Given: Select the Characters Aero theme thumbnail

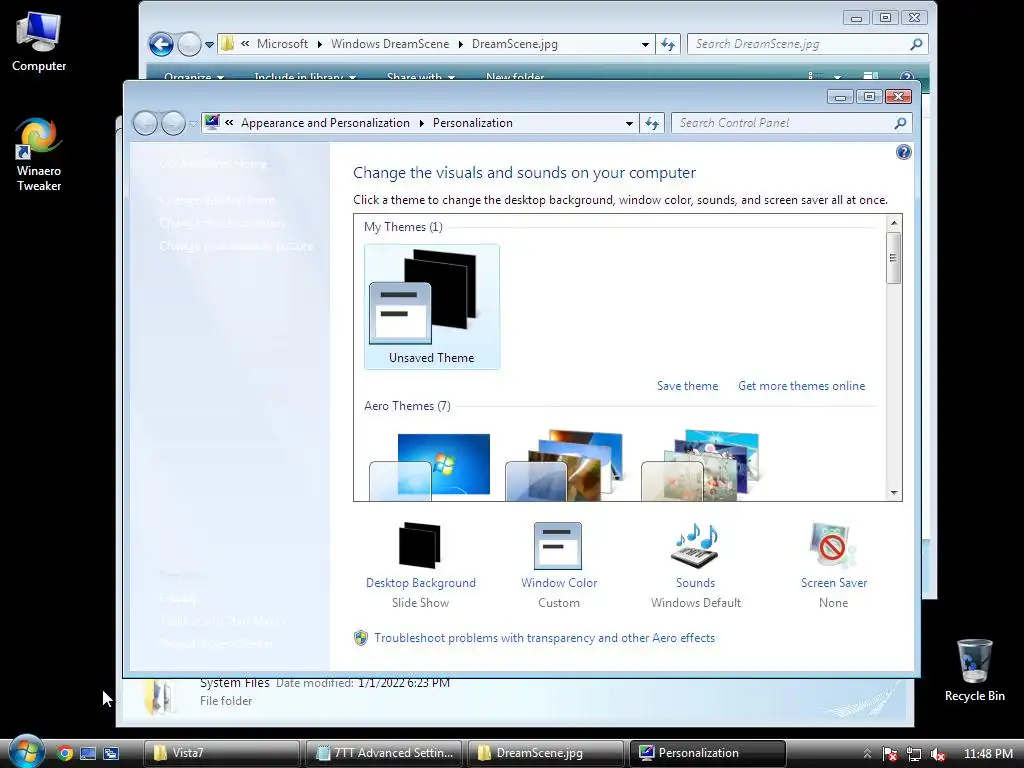Looking at the screenshot, I should pos(701,466).
